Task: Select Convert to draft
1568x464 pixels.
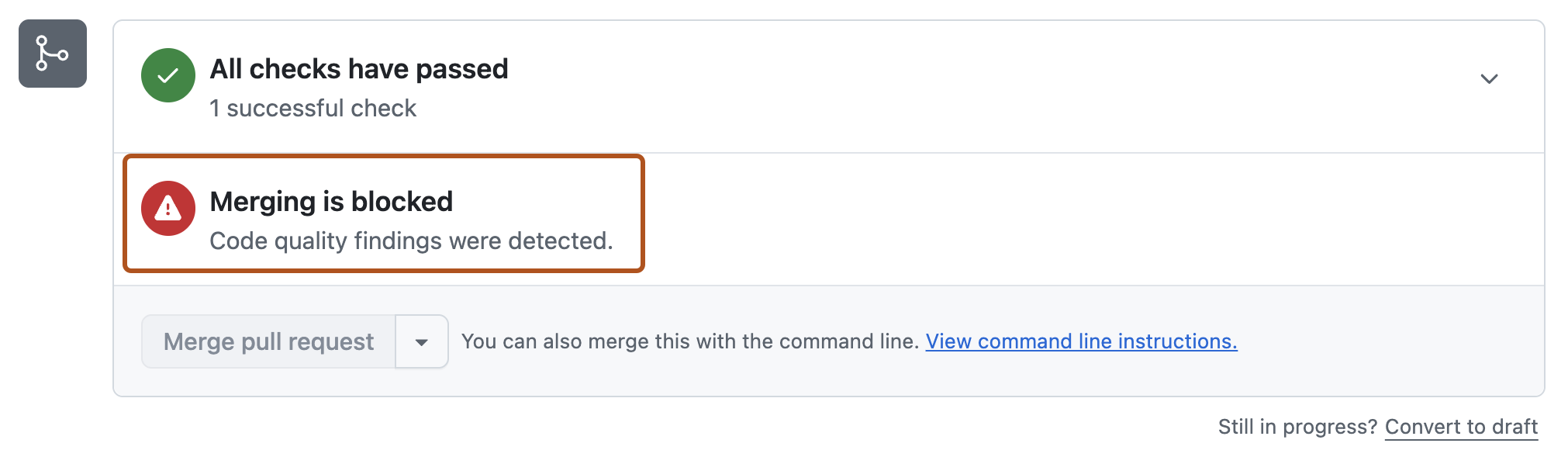Action: click(x=1461, y=427)
